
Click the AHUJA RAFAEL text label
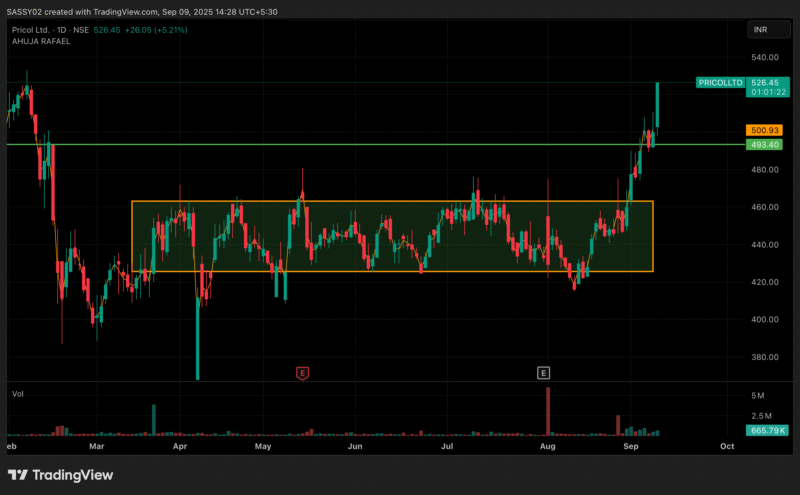tap(41, 41)
